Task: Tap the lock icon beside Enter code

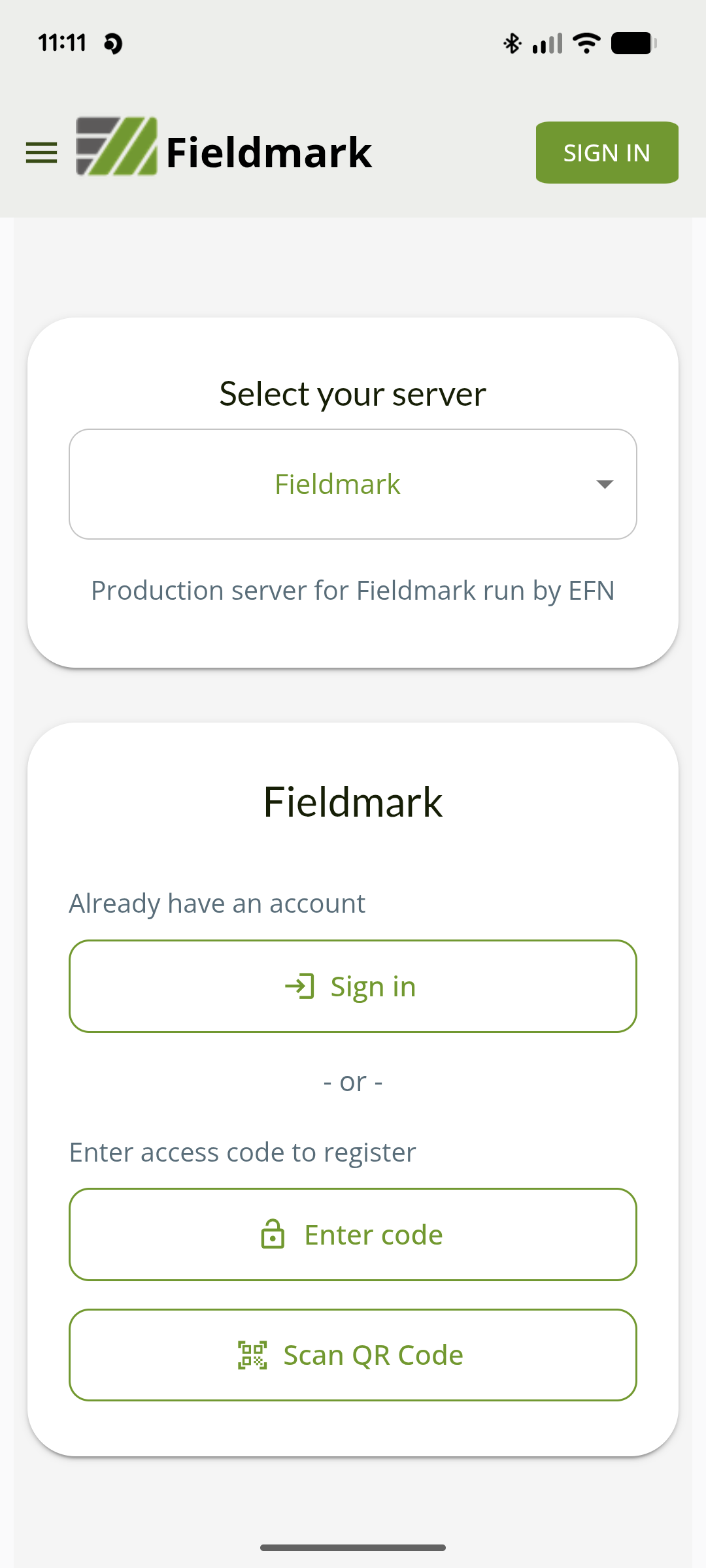Action: (273, 1234)
